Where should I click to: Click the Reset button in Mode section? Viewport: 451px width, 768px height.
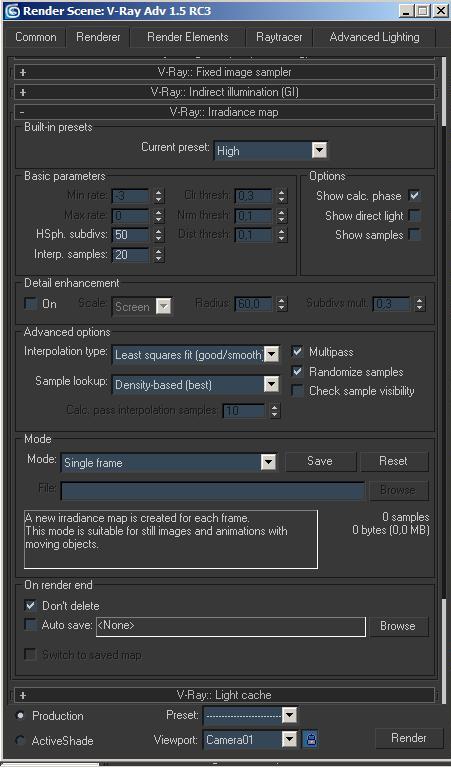[x=394, y=461]
